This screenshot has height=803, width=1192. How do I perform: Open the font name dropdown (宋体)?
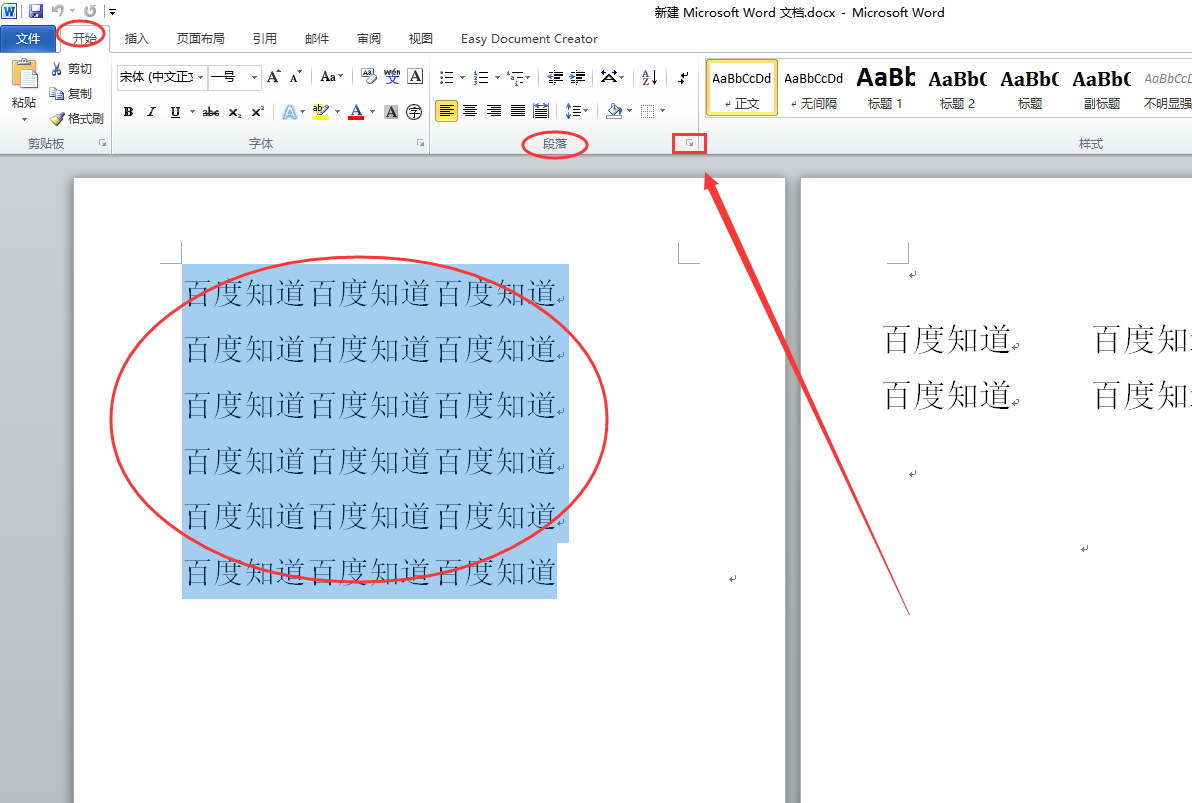click(x=201, y=77)
